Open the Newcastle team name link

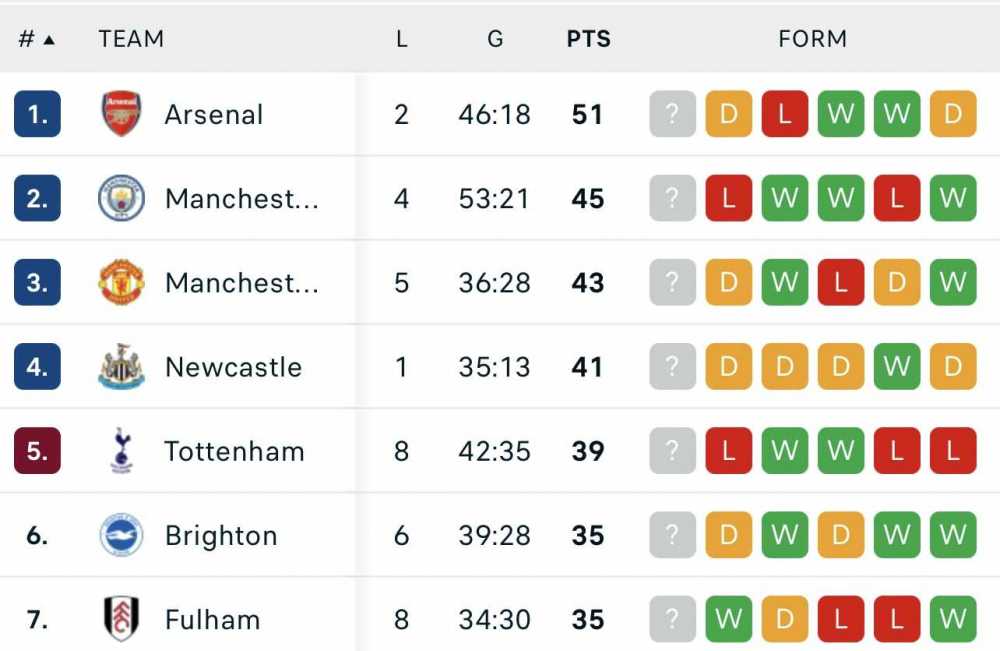(x=233, y=367)
